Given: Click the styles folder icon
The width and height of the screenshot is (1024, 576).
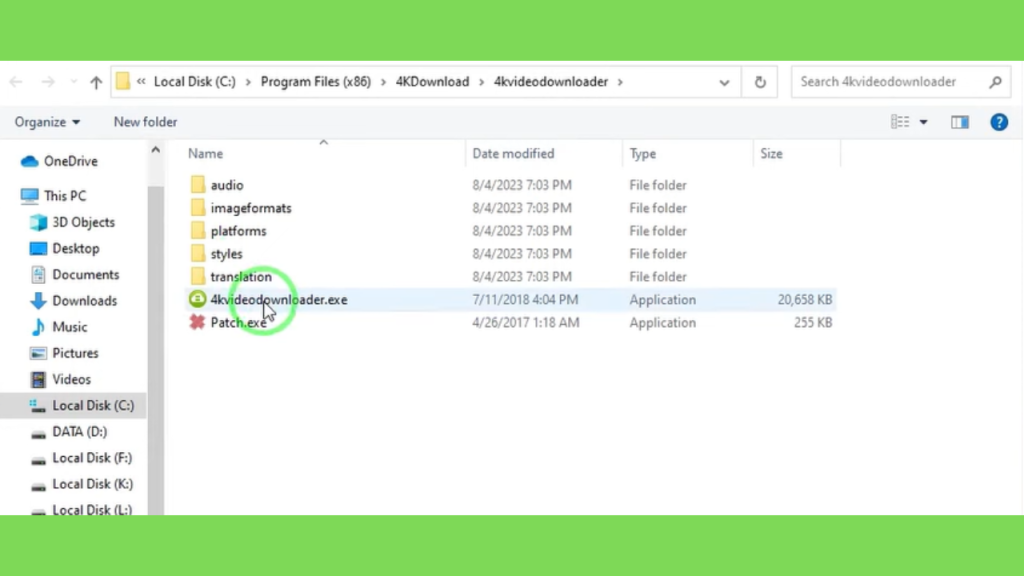Looking at the screenshot, I should pyautogui.click(x=198, y=253).
